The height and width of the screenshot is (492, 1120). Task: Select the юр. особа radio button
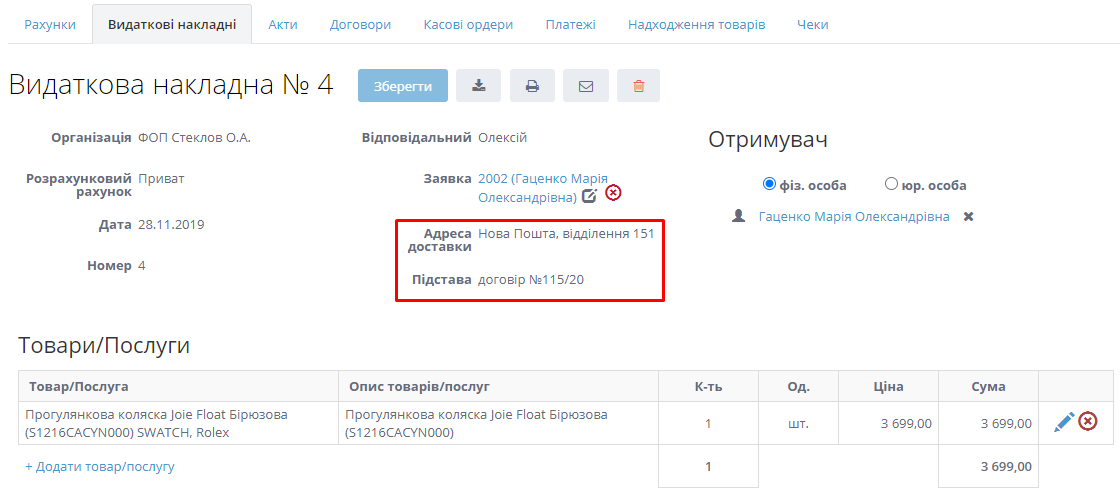(891, 184)
